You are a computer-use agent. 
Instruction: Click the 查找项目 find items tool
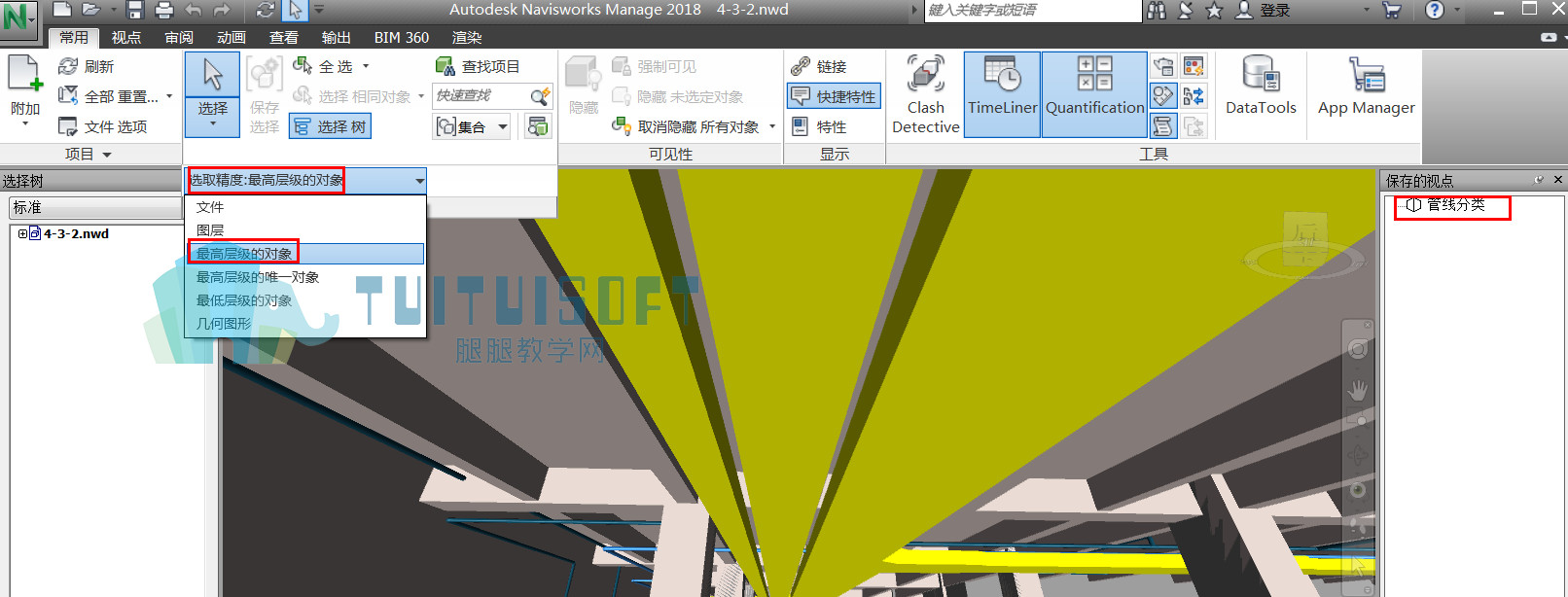[478, 66]
